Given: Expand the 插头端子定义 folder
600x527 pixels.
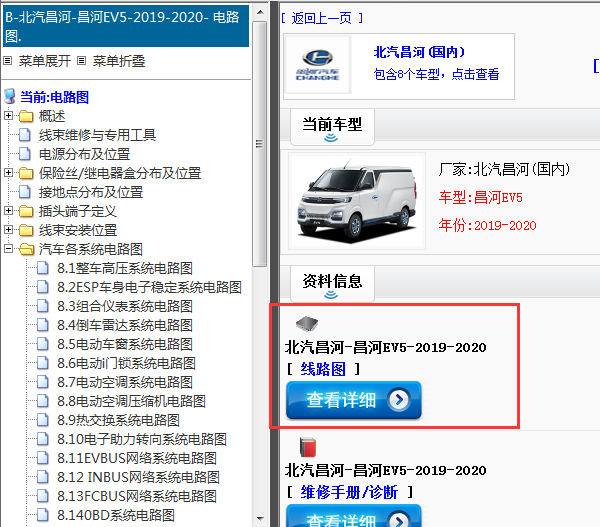Looking at the screenshot, I should click(8, 210).
